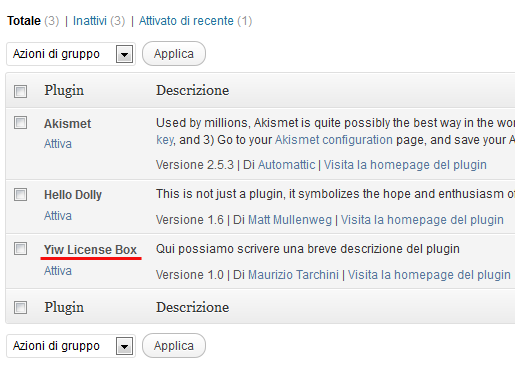Viewport: 515px width, 383px height.
Task: Visit Hello Dolly plugin homepage link
Action: click(x=422, y=220)
